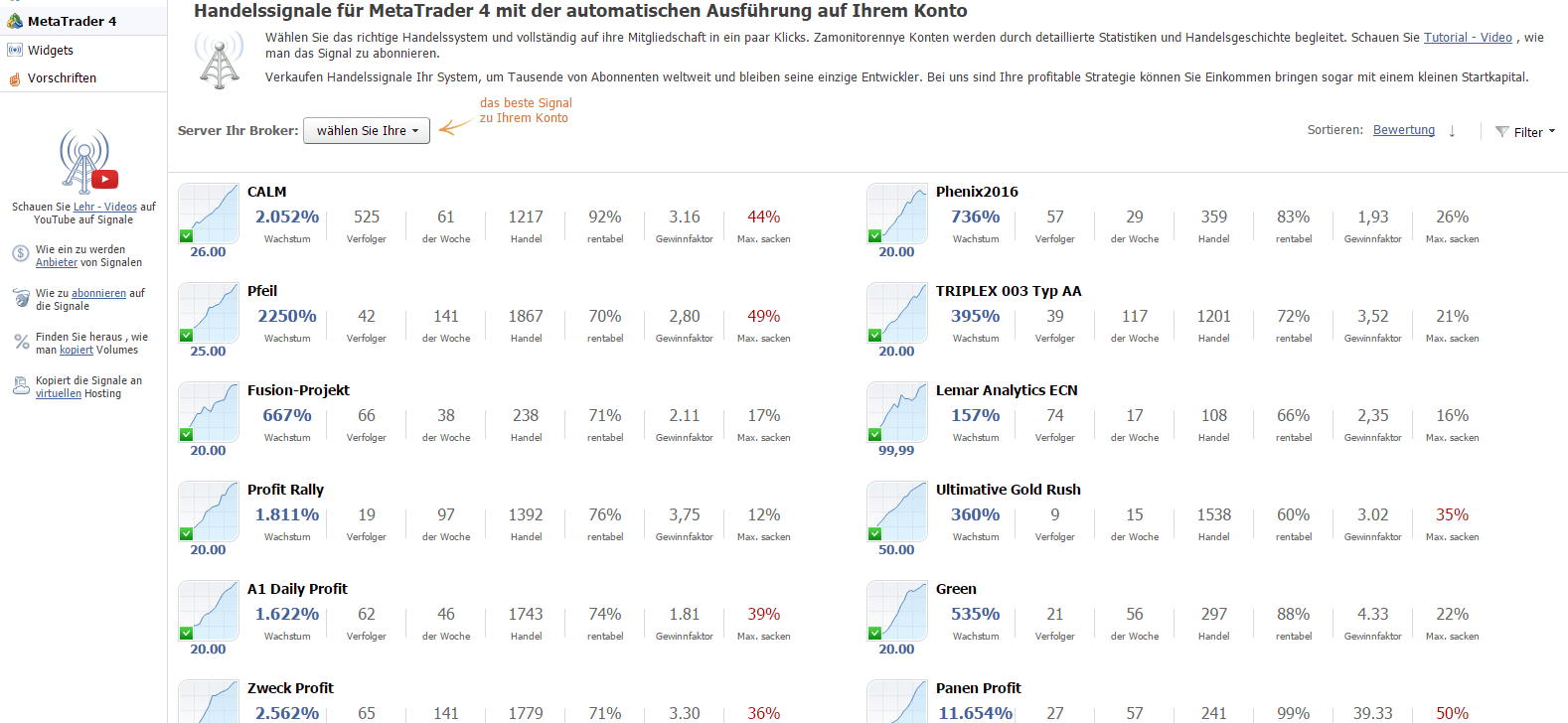Image resolution: width=1568 pixels, height=723 pixels.
Task: Click the subscribe signals icon
Action: pos(21,298)
